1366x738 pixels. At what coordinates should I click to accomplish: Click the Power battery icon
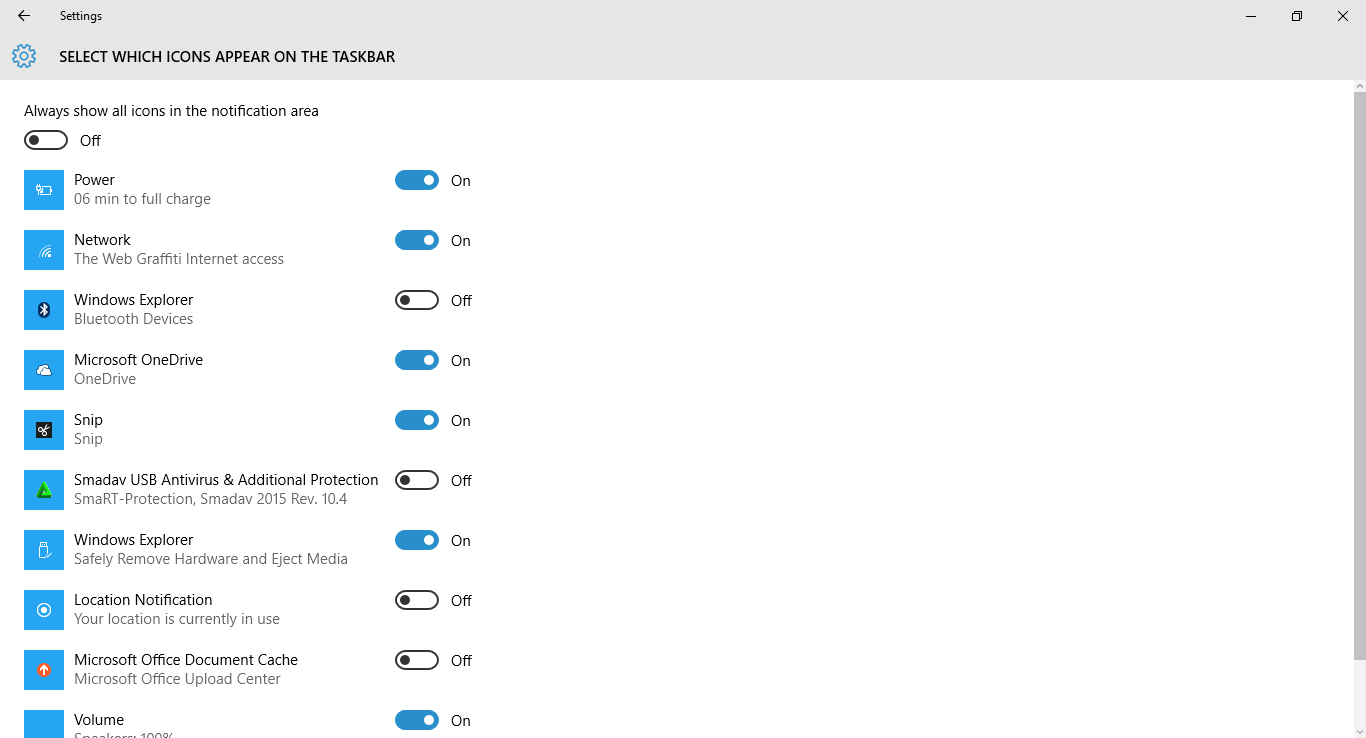pyautogui.click(x=44, y=190)
